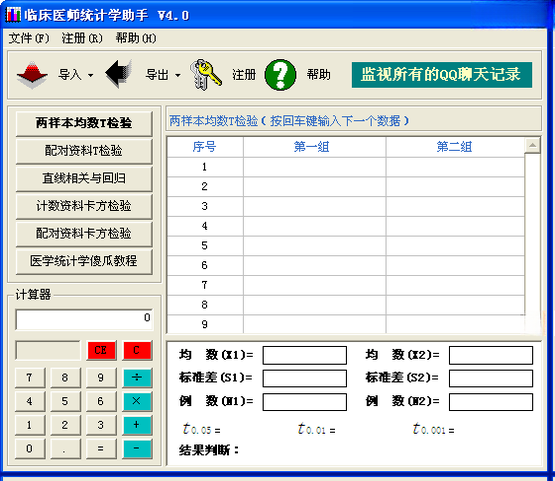The image size is (555, 481).
Task: Open the 注册(R) menu
Action: [82, 38]
